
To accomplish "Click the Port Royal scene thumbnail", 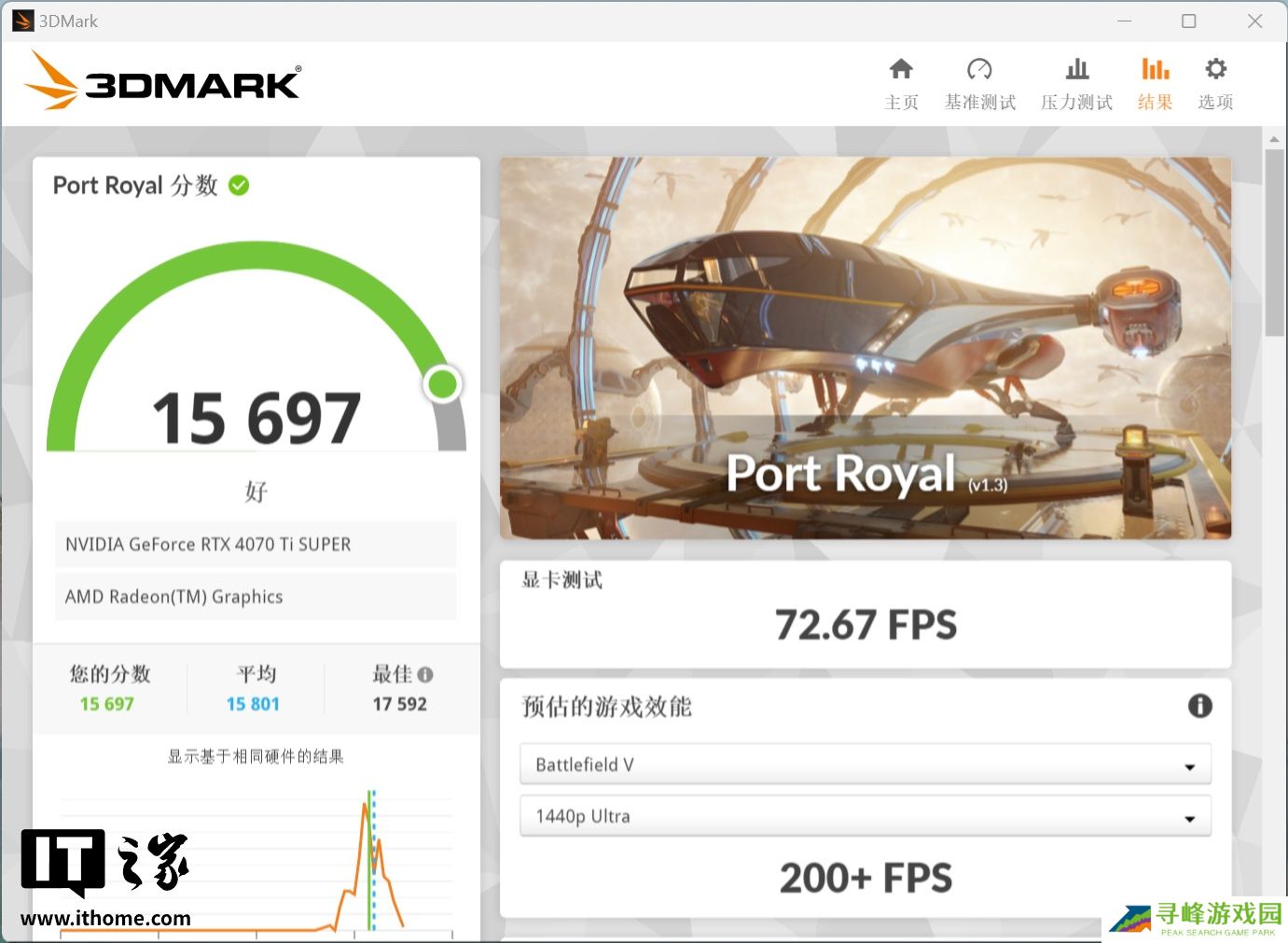I will [865, 347].
